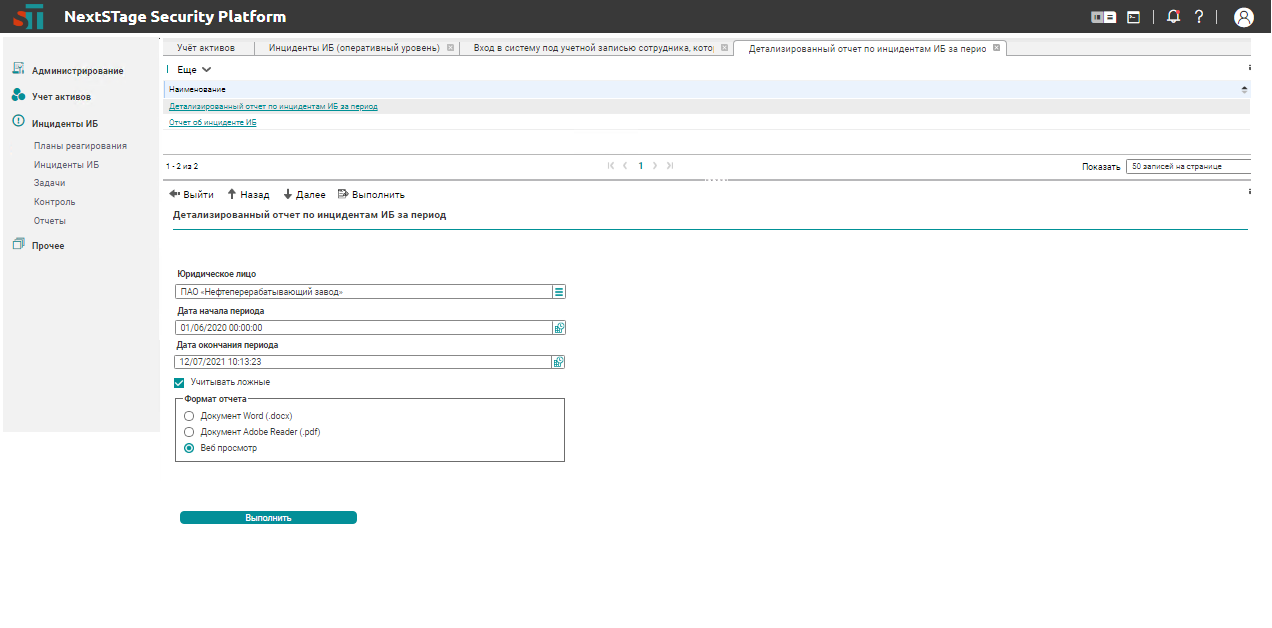The width and height of the screenshot is (1272, 628).
Task: Open calendar for Дата окончания периода
Action: coord(560,362)
